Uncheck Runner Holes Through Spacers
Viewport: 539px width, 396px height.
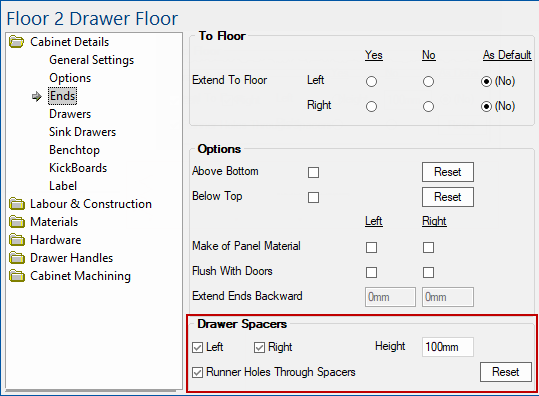pos(197,372)
